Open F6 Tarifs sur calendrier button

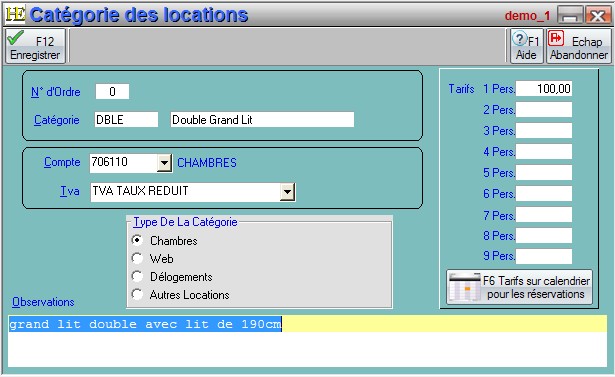(519, 287)
